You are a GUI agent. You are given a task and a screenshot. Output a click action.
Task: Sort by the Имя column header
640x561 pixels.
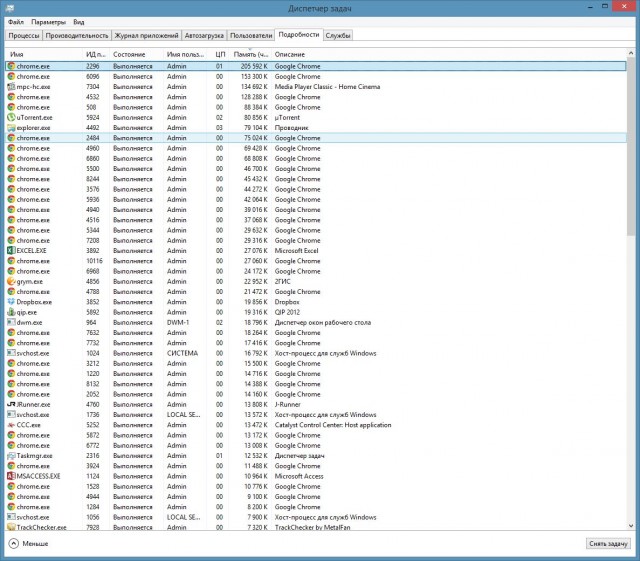coord(43,54)
